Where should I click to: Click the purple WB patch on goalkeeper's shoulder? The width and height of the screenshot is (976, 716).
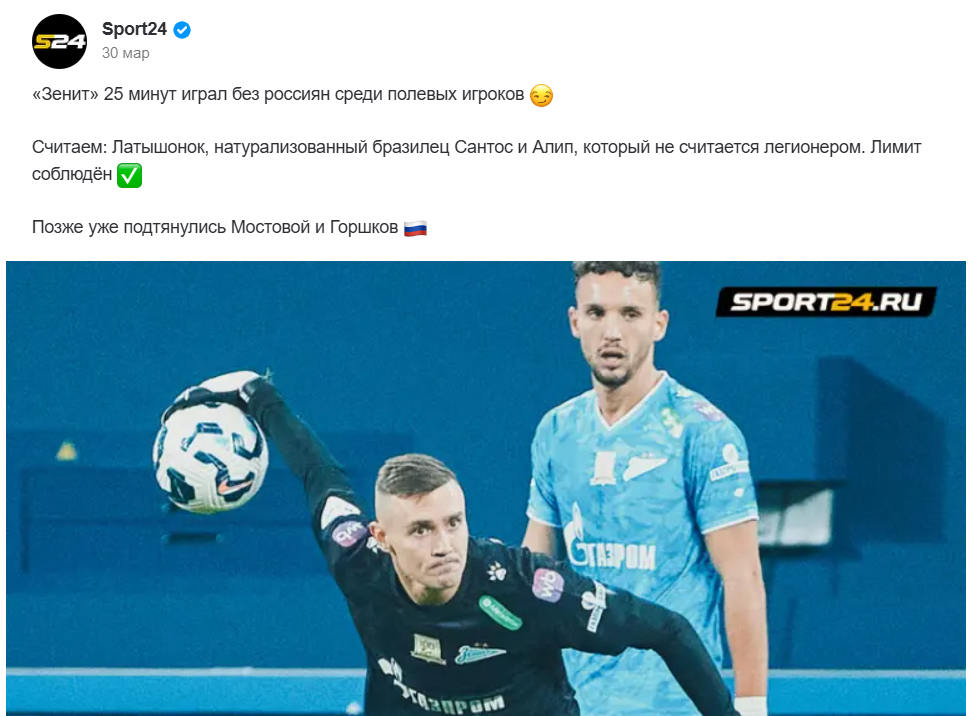click(548, 586)
